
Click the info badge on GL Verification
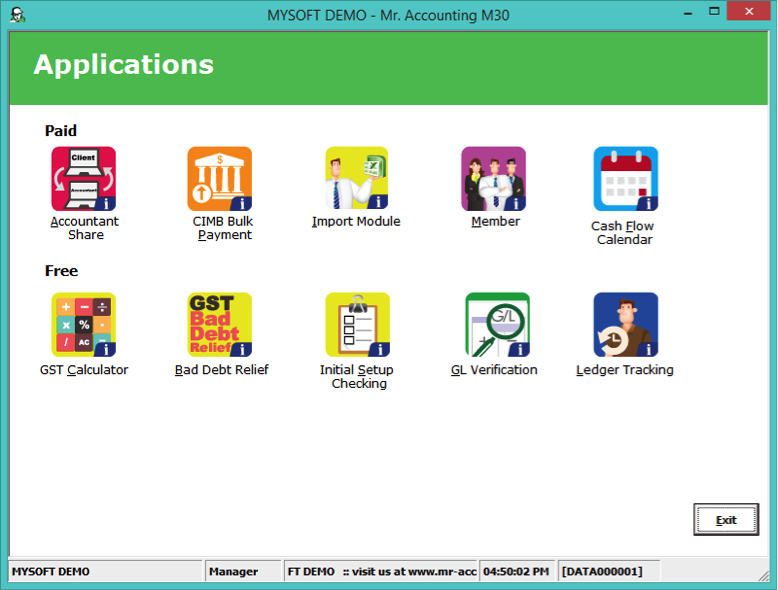519,349
